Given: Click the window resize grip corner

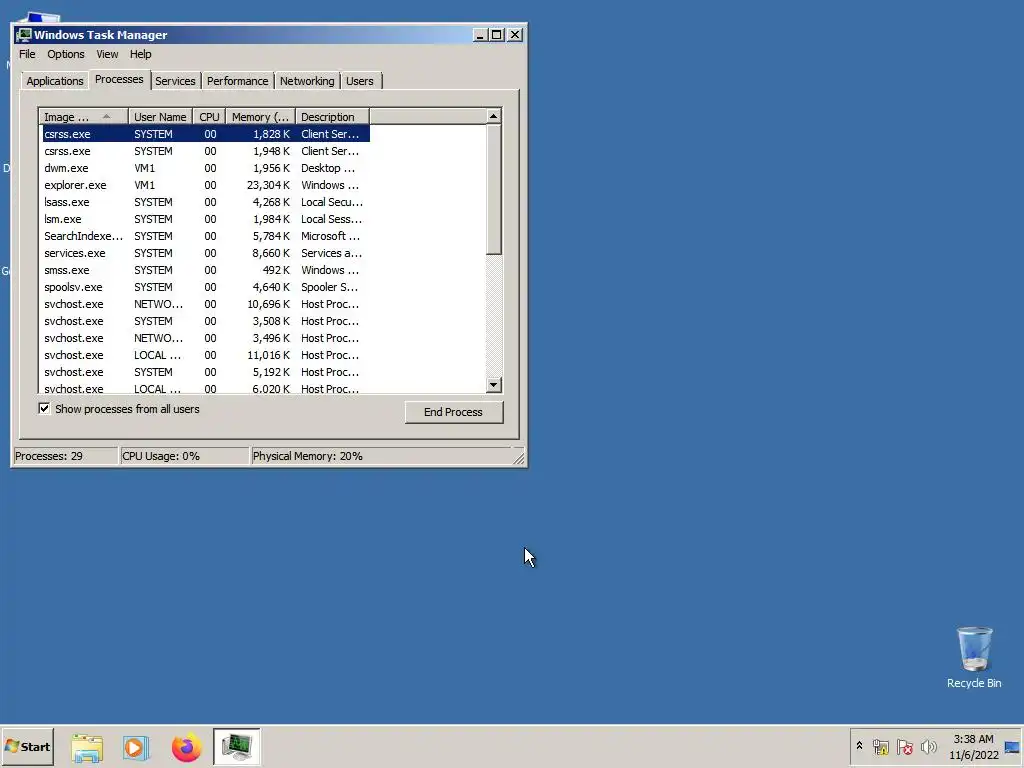Looking at the screenshot, I should coord(519,458).
